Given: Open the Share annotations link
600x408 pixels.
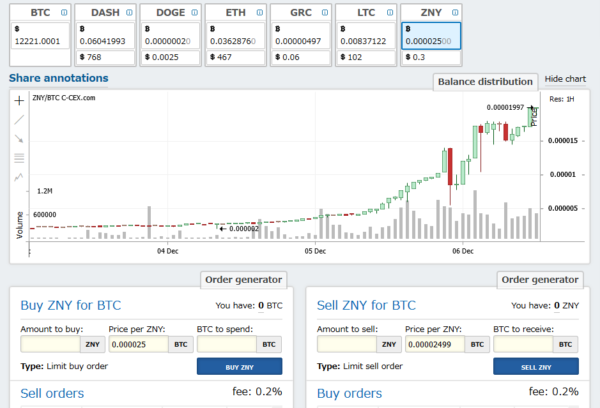Looking at the screenshot, I should tap(59, 78).
